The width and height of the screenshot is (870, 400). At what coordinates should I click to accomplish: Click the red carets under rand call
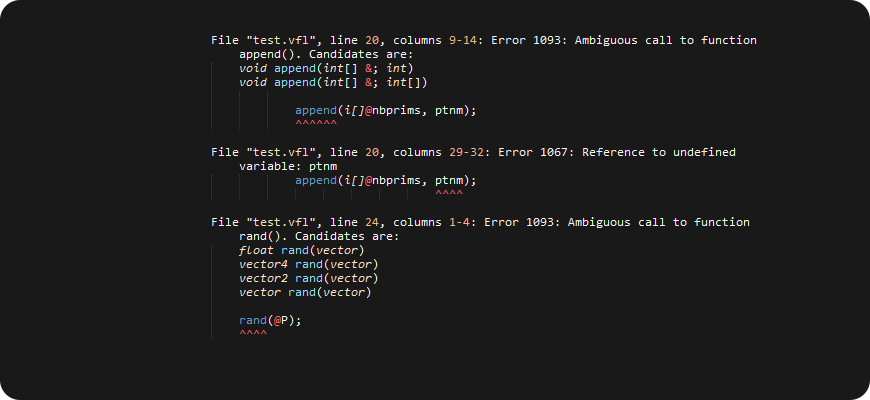pyautogui.click(x=253, y=333)
